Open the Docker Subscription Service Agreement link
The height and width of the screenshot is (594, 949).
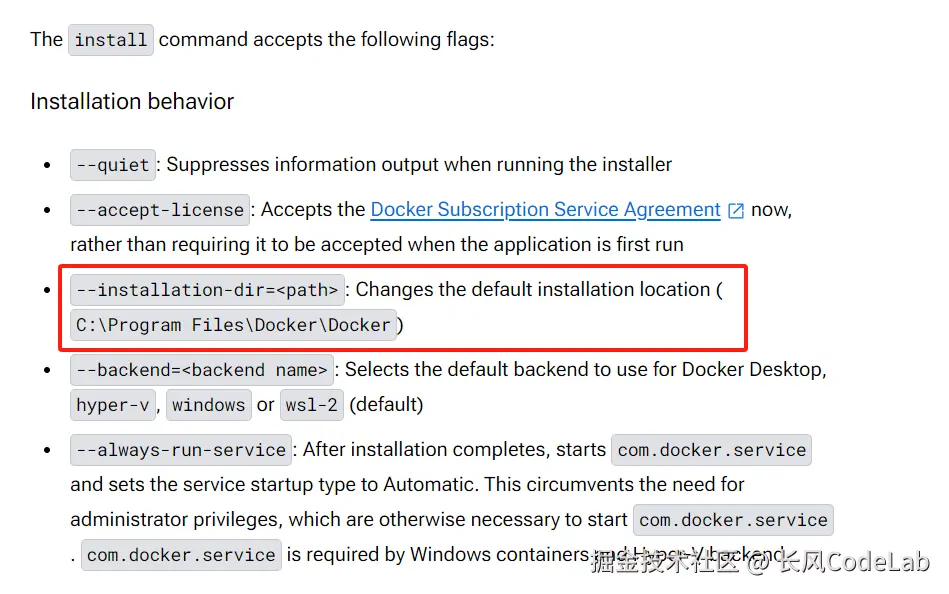(x=545, y=210)
